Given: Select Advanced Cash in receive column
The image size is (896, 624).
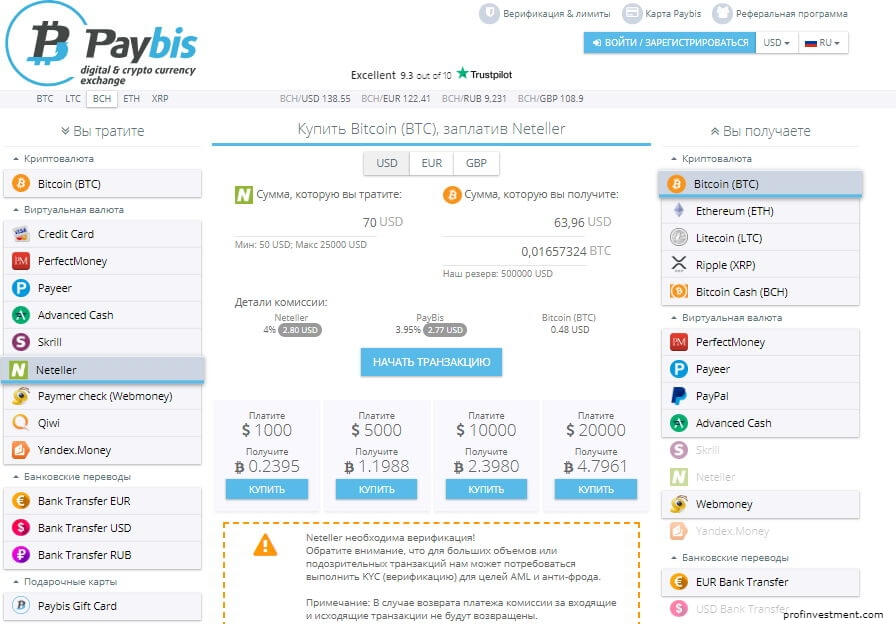Looking at the screenshot, I should tap(760, 423).
